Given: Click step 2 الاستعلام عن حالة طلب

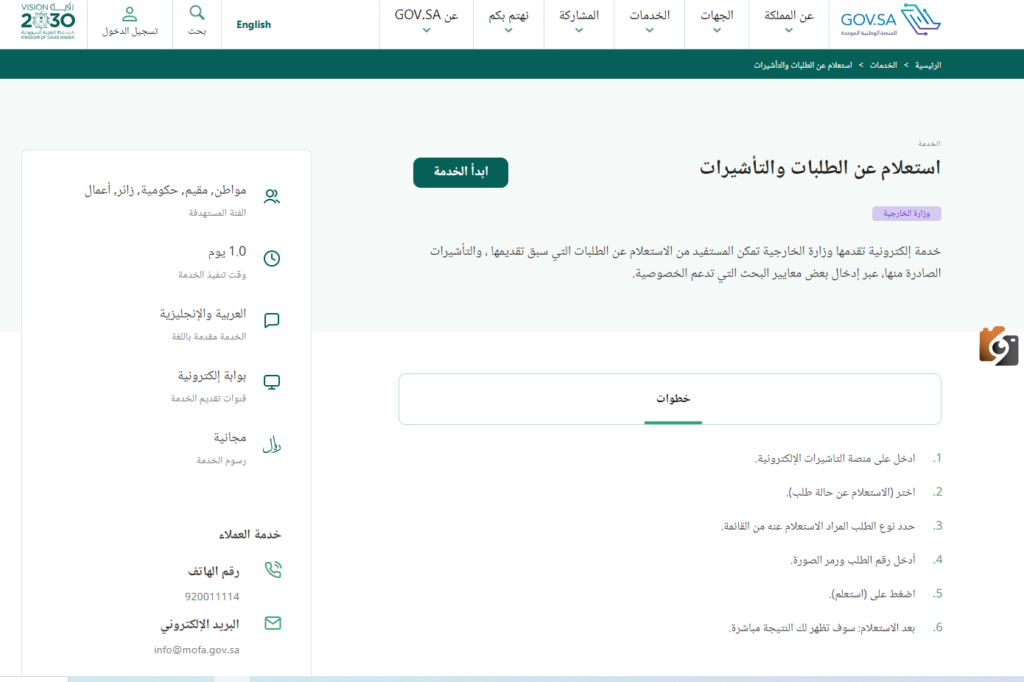Looking at the screenshot, I should [x=850, y=493].
